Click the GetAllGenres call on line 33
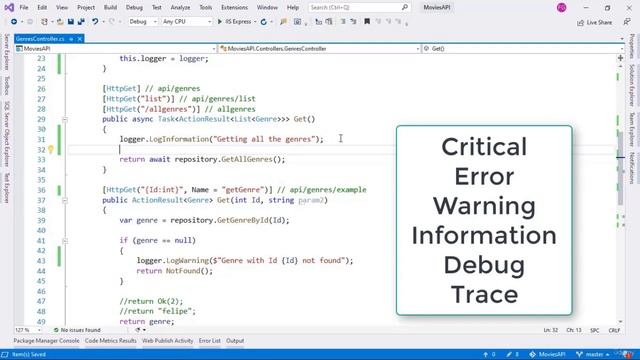Image resolution: width=640 pixels, height=360 pixels. (x=247, y=159)
